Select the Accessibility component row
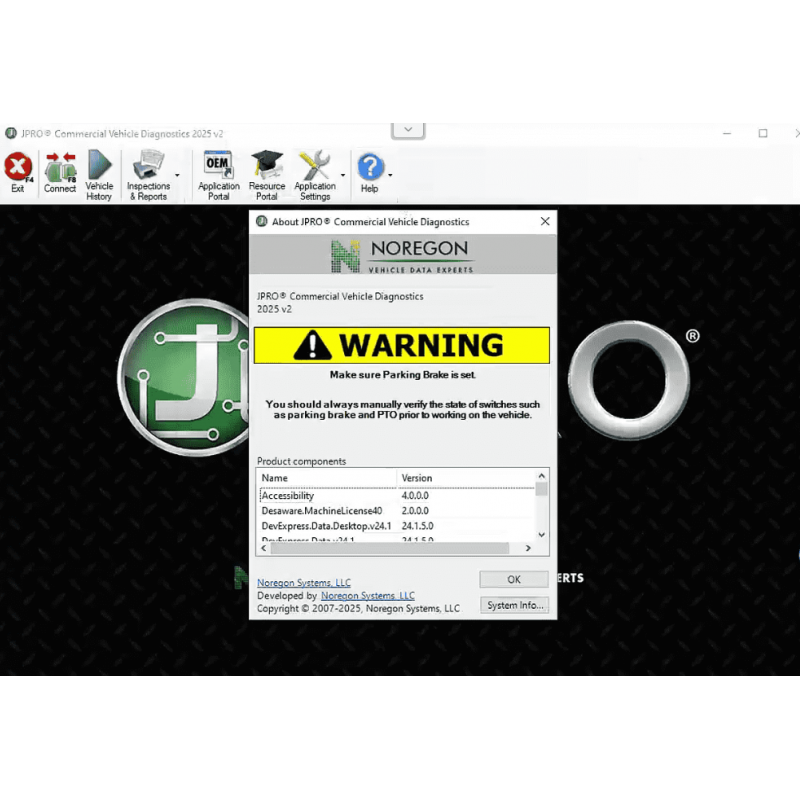800x800 pixels. 288,495
